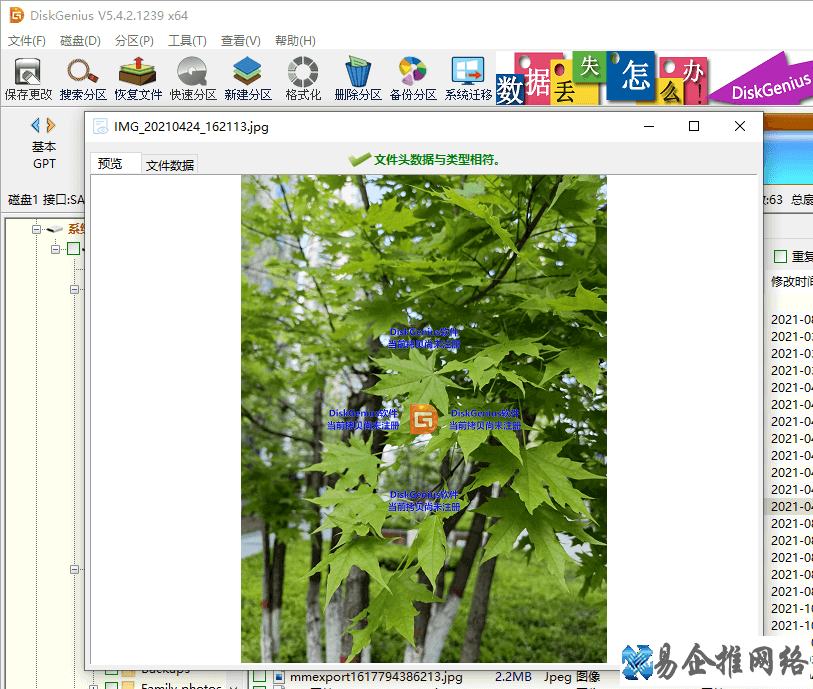Collapse the top disk node in the tree
Image resolution: width=813 pixels, height=689 pixels.
coord(37,229)
